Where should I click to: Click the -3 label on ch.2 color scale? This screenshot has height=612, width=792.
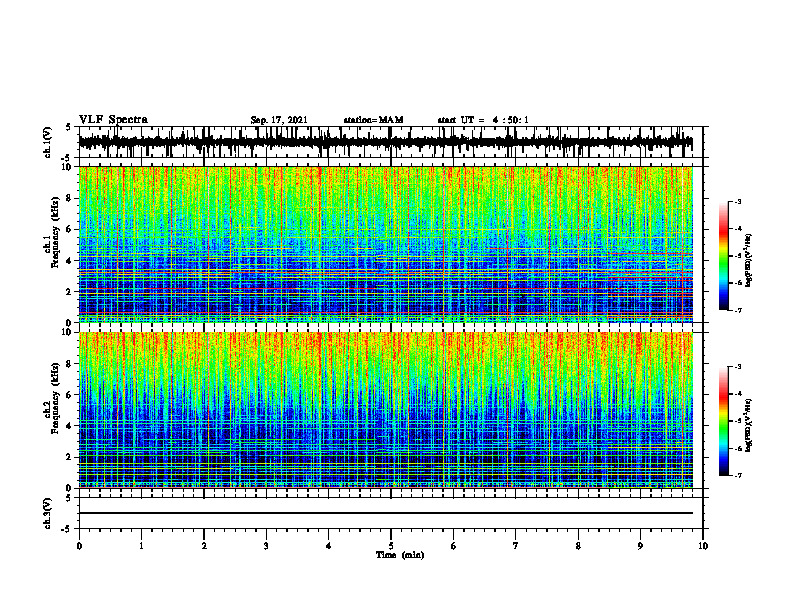738,367
